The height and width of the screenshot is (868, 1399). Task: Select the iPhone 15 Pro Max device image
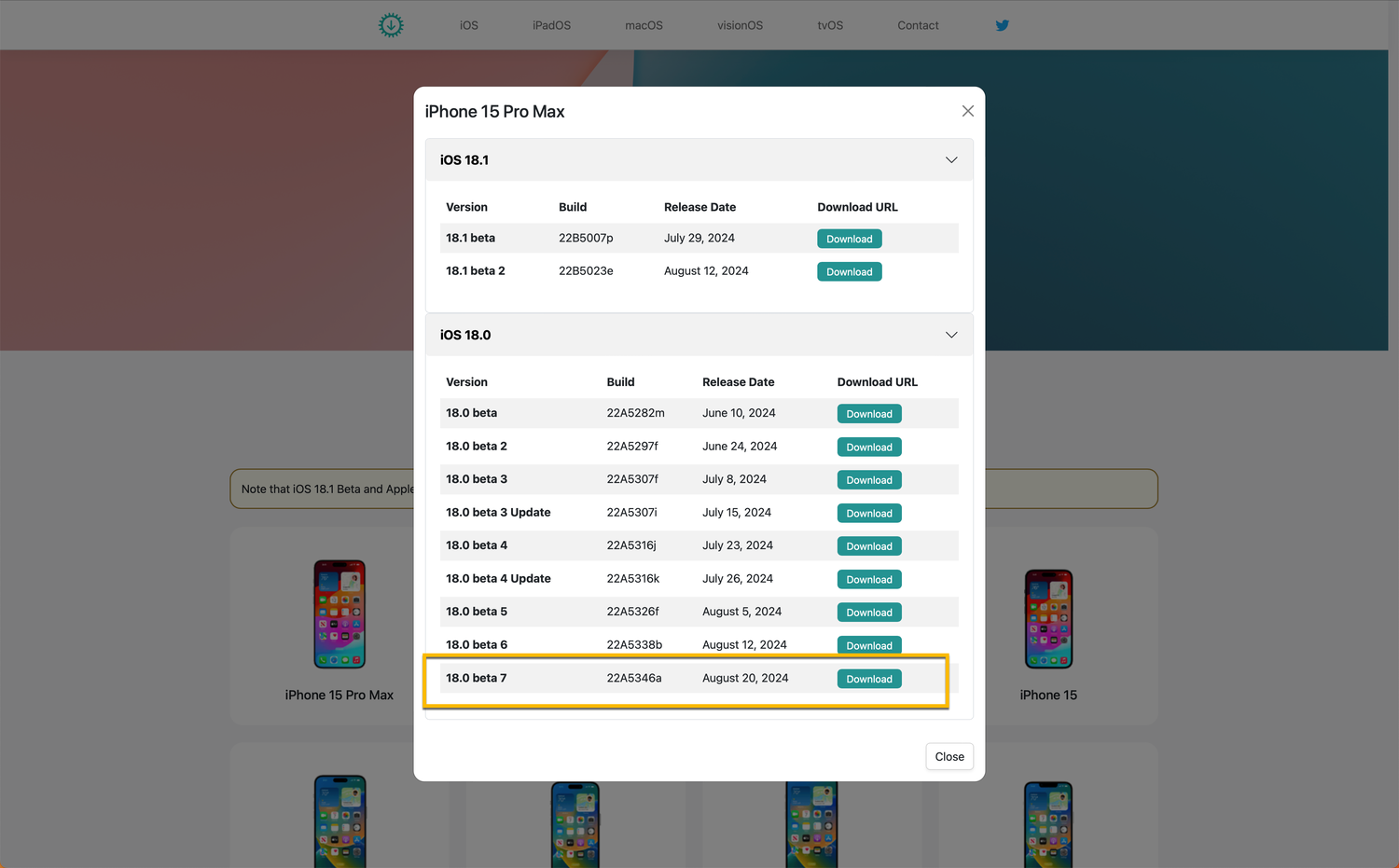(339, 614)
